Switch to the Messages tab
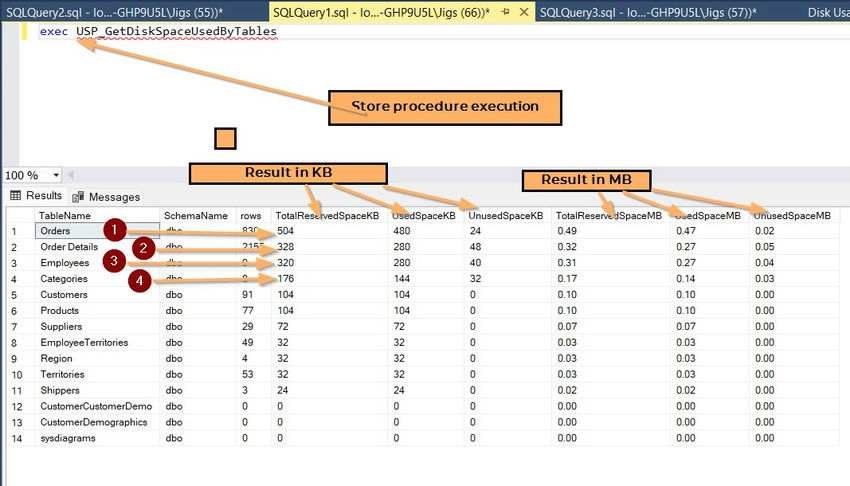The image size is (850, 486). point(106,197)
